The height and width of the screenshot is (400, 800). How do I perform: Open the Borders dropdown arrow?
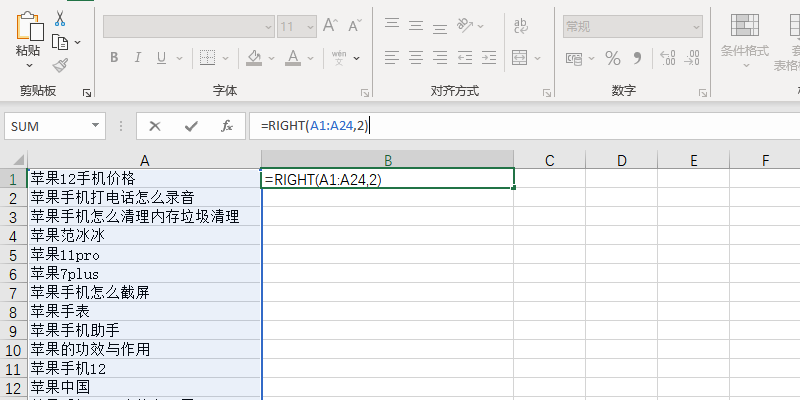225,58
